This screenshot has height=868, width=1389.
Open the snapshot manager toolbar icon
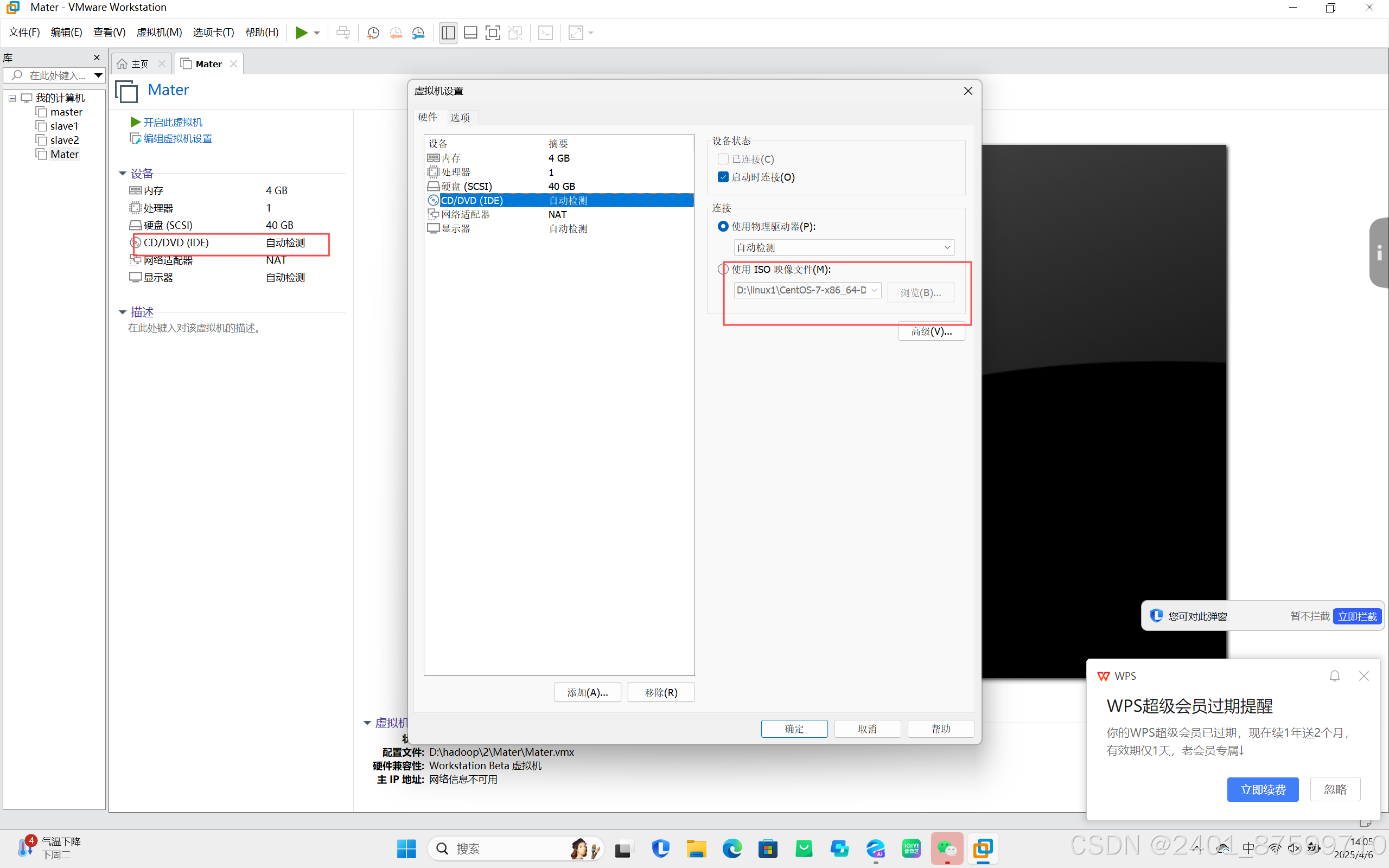pyautogui.click(x=418, y=33)
